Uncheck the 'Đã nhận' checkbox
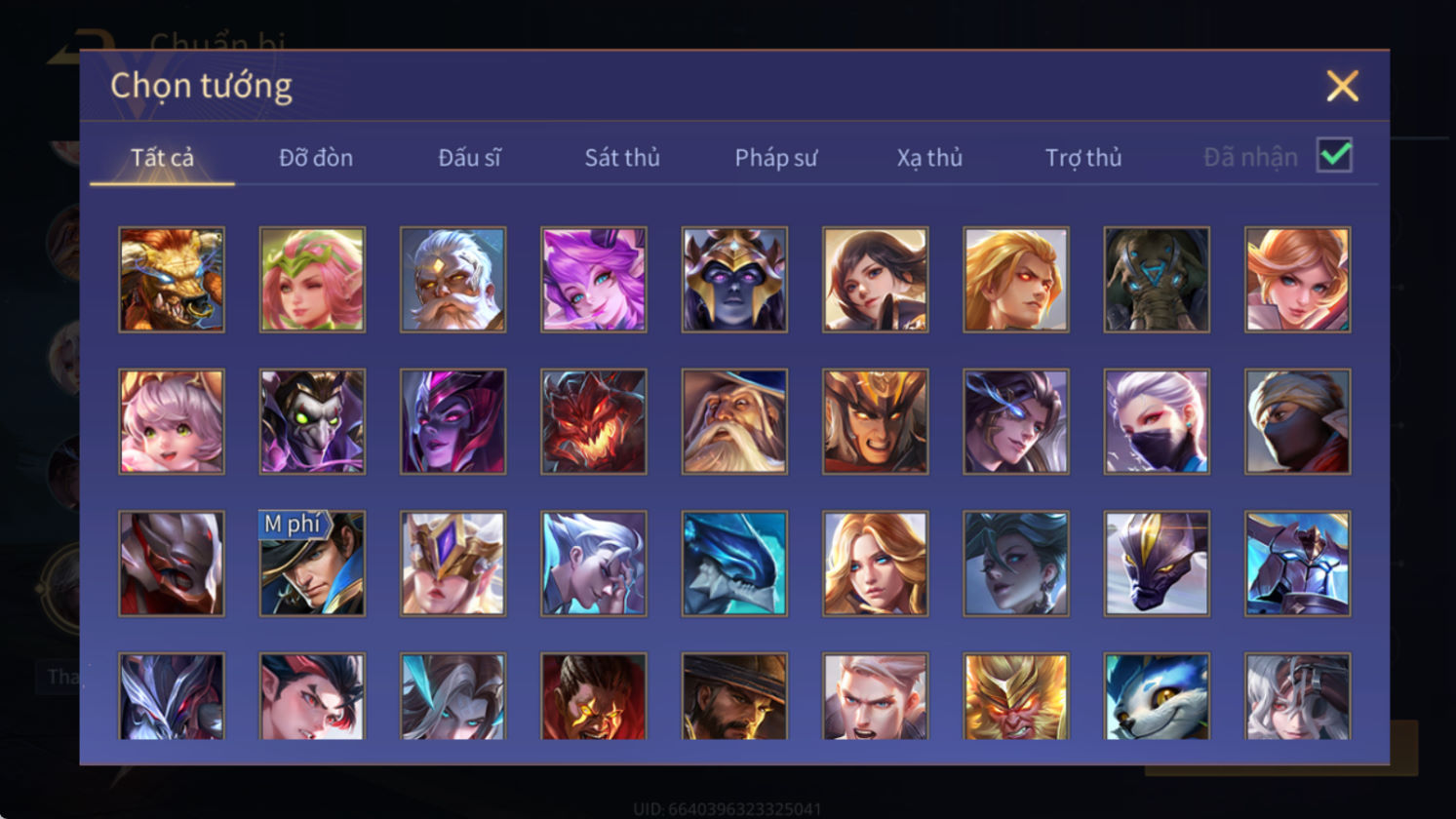 click(1334, 155)
